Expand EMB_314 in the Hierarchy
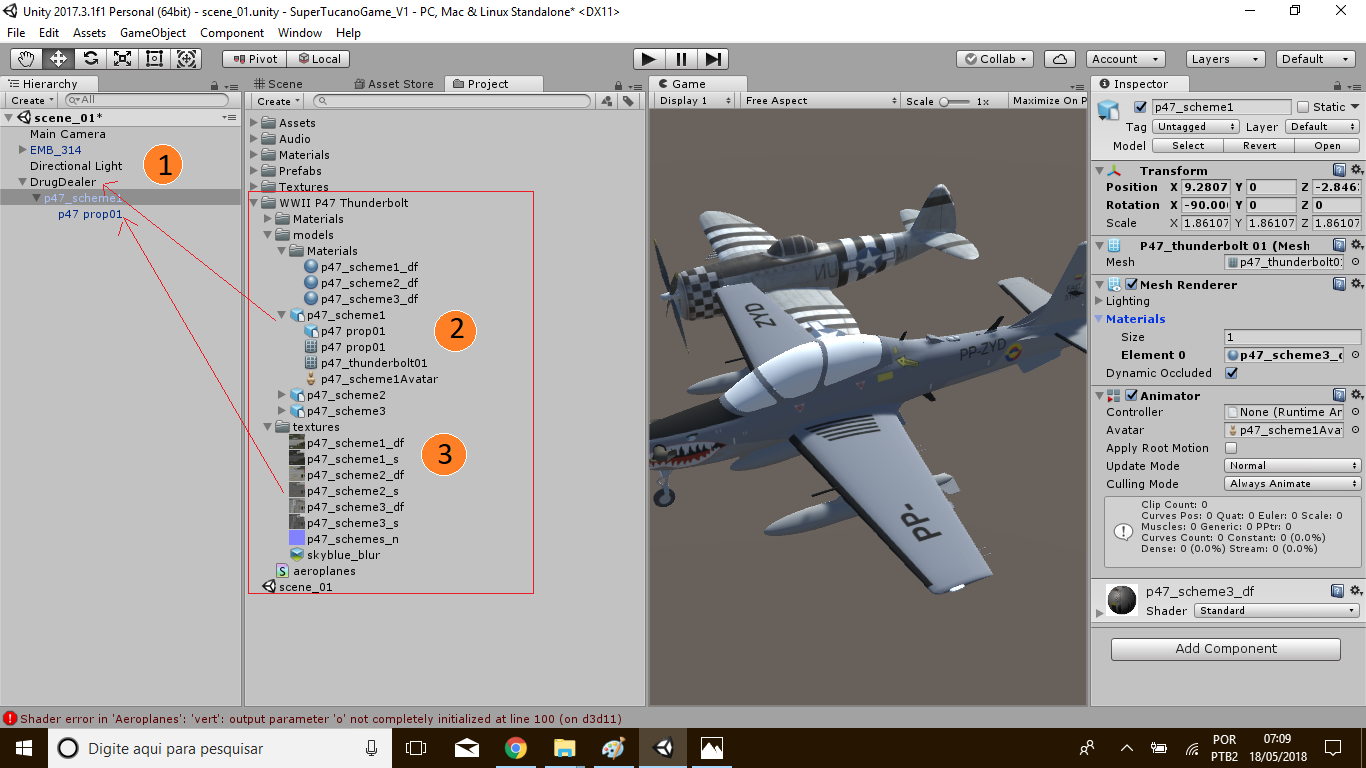 [x=20, y=149]
